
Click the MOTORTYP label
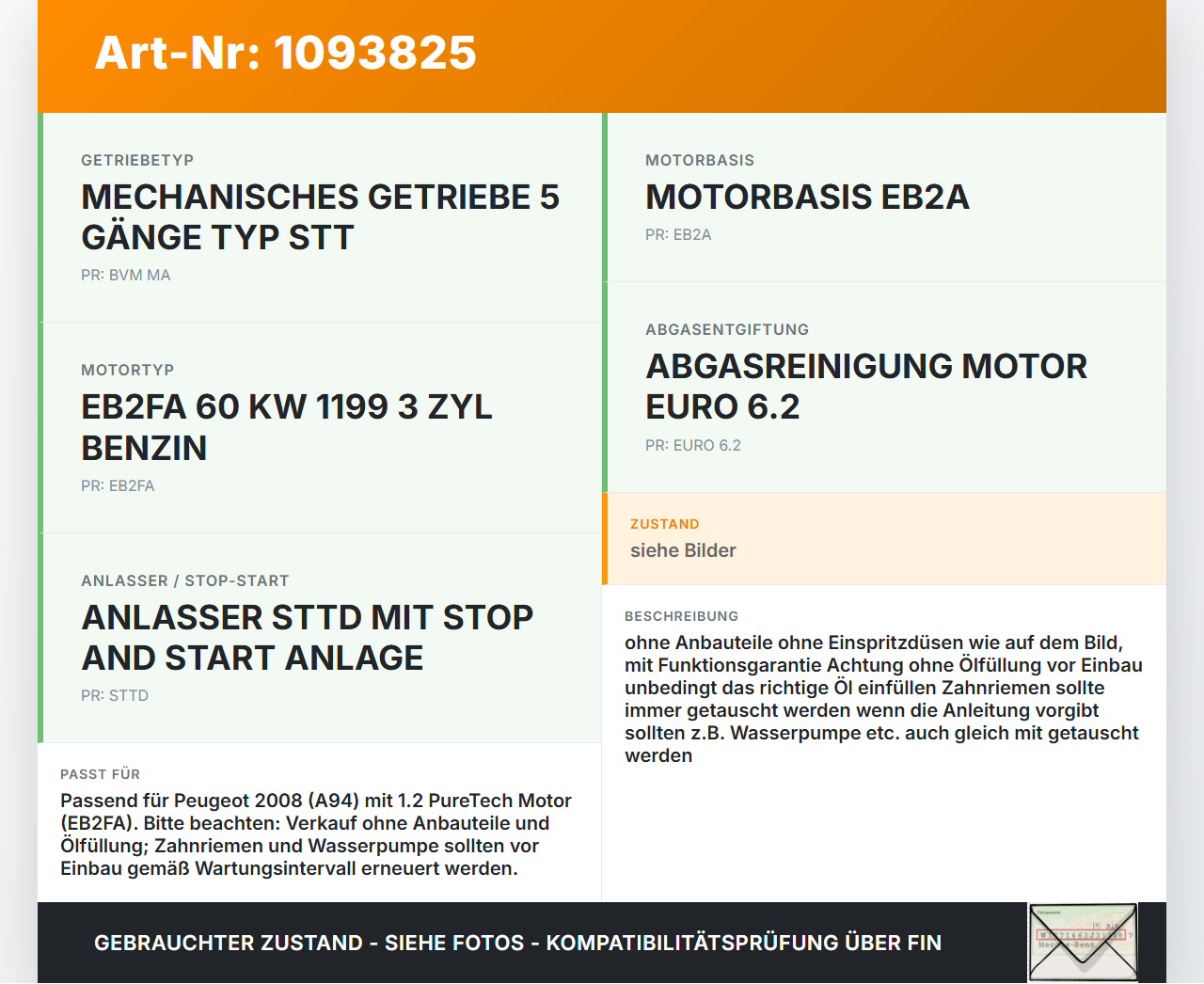[x=128, y=370]
